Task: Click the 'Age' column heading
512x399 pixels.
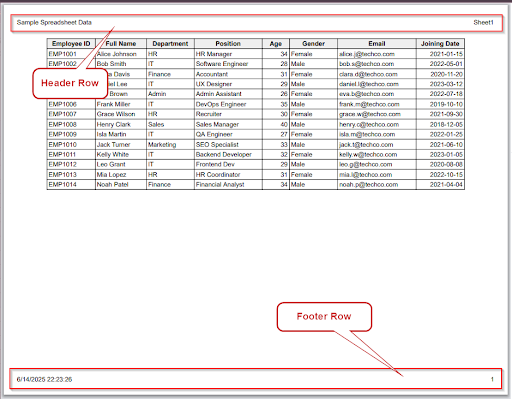Action: [276, 44]
